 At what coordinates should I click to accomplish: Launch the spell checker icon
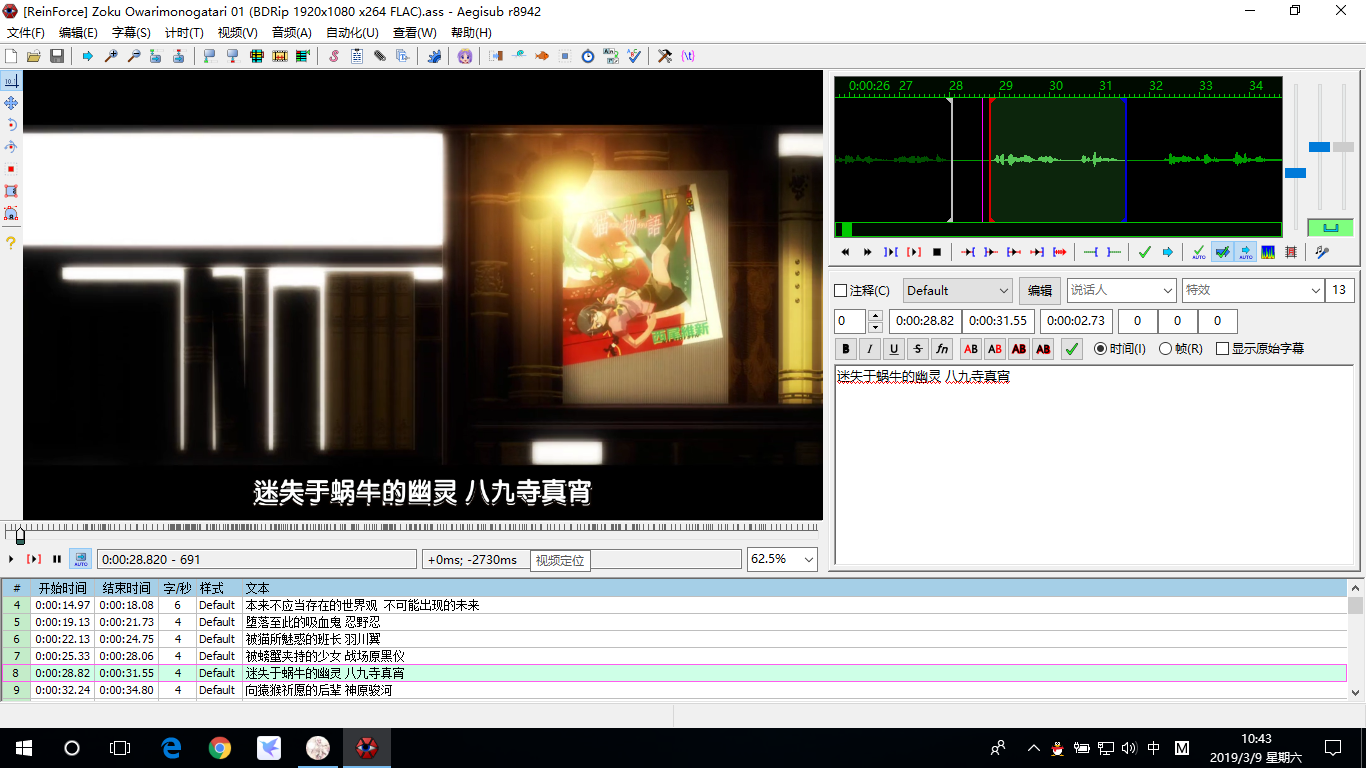[x=634, y=56]
